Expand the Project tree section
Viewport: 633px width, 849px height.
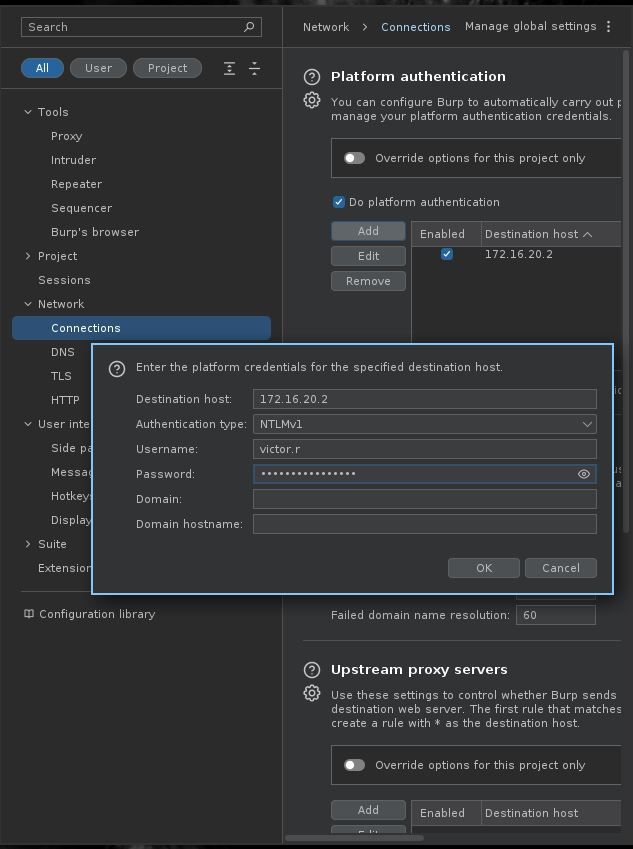[28, 256]
